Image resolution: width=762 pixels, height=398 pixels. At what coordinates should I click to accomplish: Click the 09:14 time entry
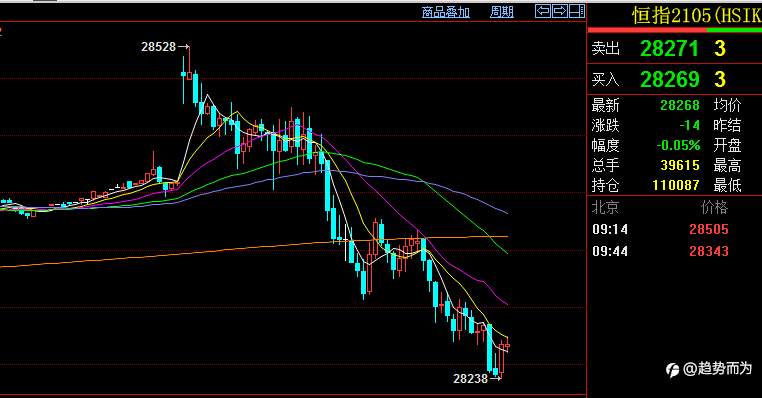610,229
